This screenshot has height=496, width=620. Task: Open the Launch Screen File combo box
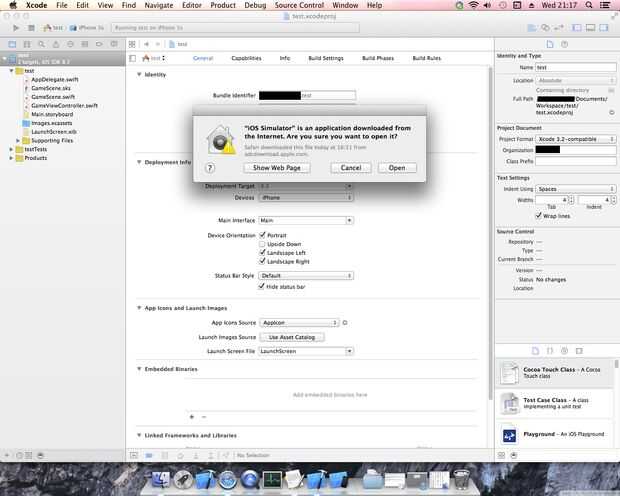[x=306, y=351]
